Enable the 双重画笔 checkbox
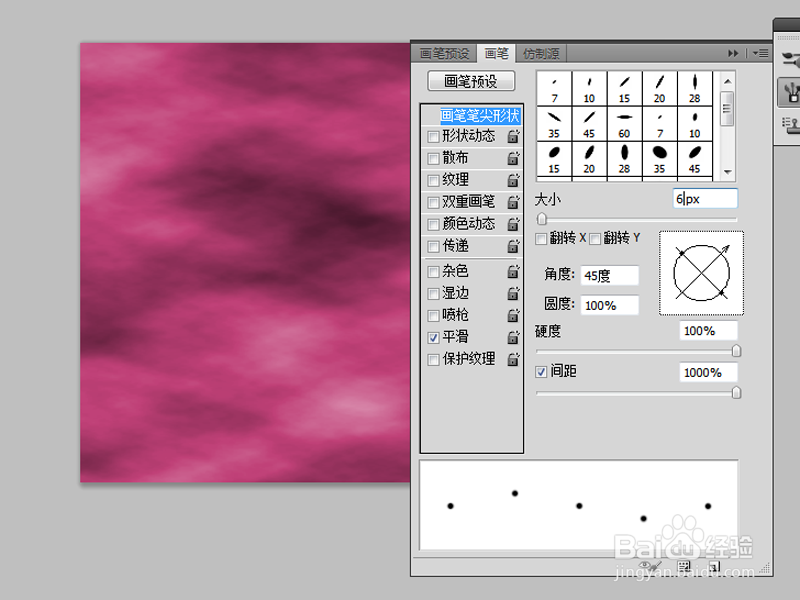This screenshot has height=600, width=800. (x=433, y=203)
